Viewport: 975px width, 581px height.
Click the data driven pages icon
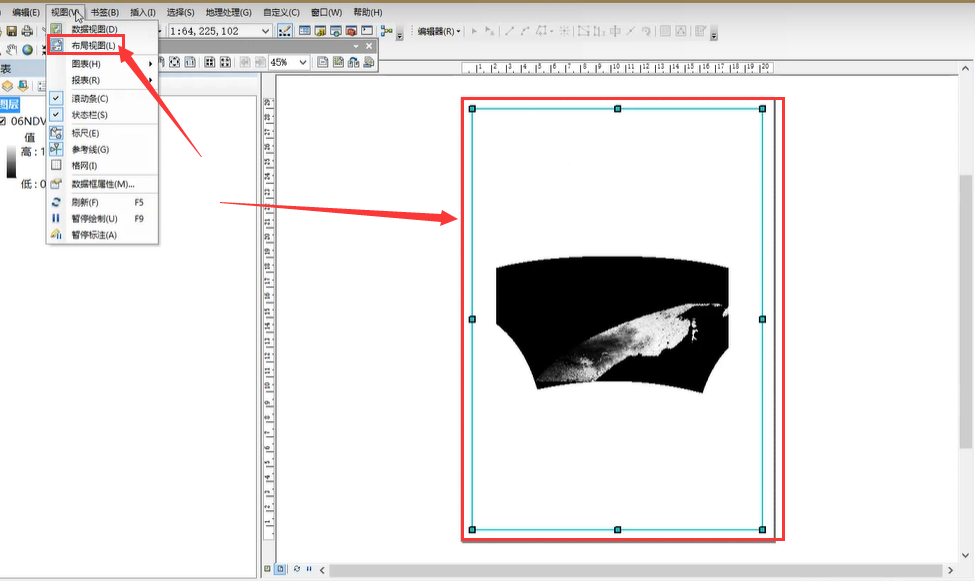(369, 62)
